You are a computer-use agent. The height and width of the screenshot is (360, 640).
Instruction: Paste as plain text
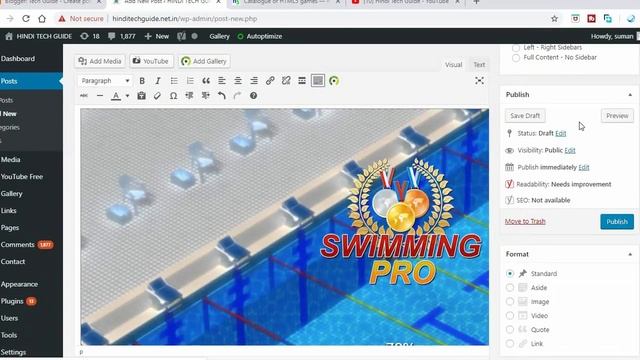(142, 96)
